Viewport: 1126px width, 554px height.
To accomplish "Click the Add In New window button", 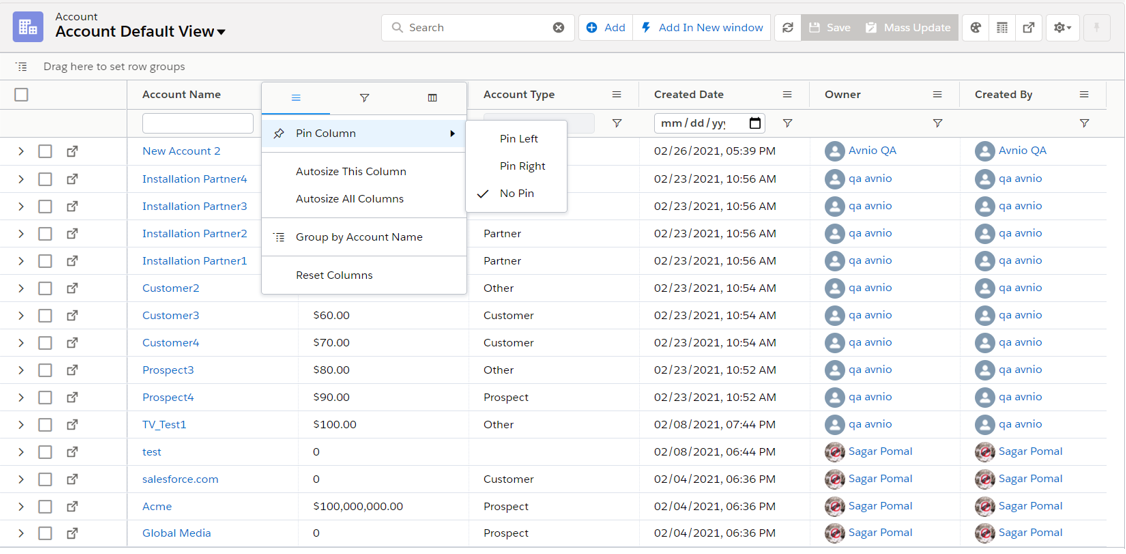I will (702, 28).
